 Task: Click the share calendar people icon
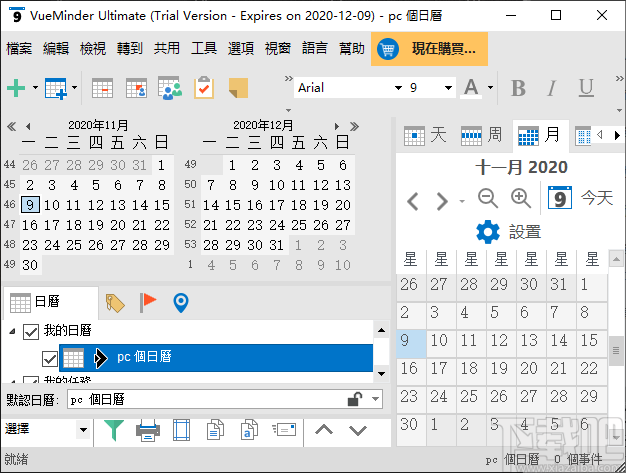170,88
